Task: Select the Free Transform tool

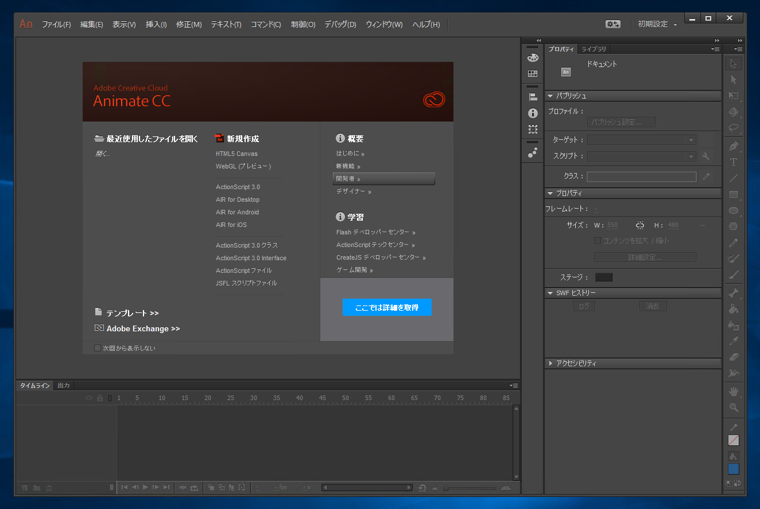Action: coord(733,96)
